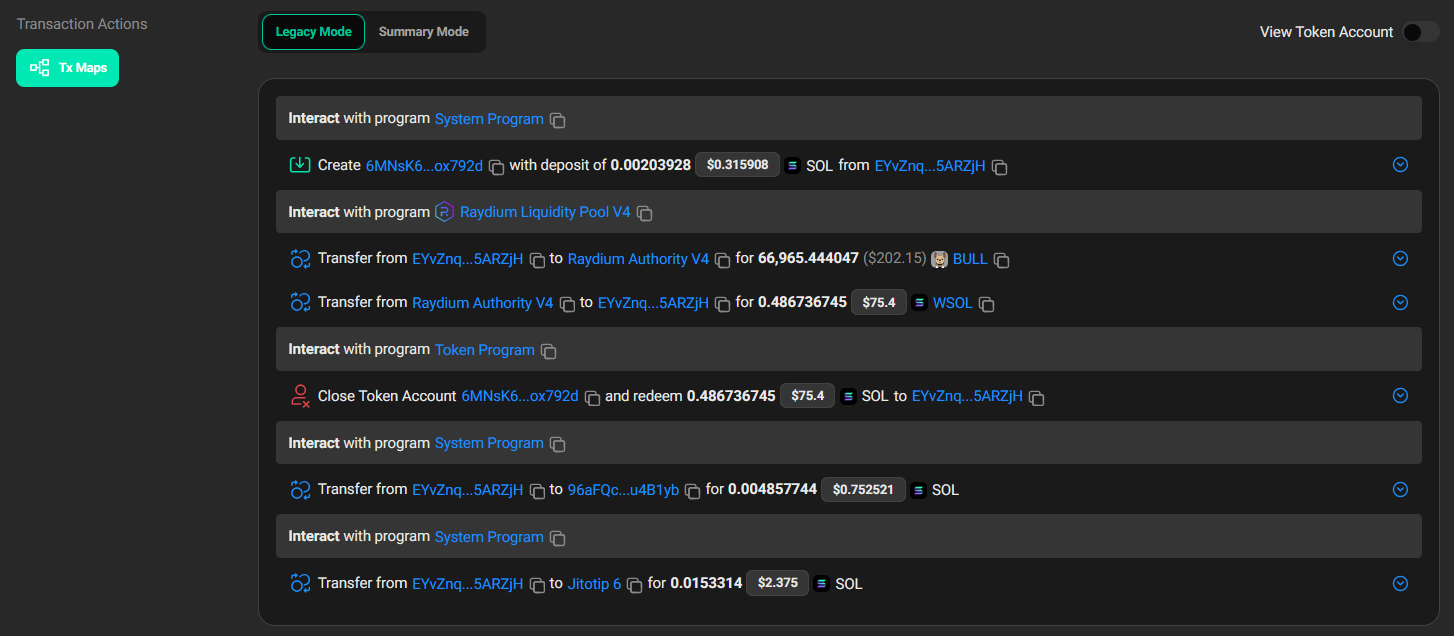Copy Raydium Authority V4 in WSOL transfer row
Screen dimensions: 1454x636
point(567,303)
